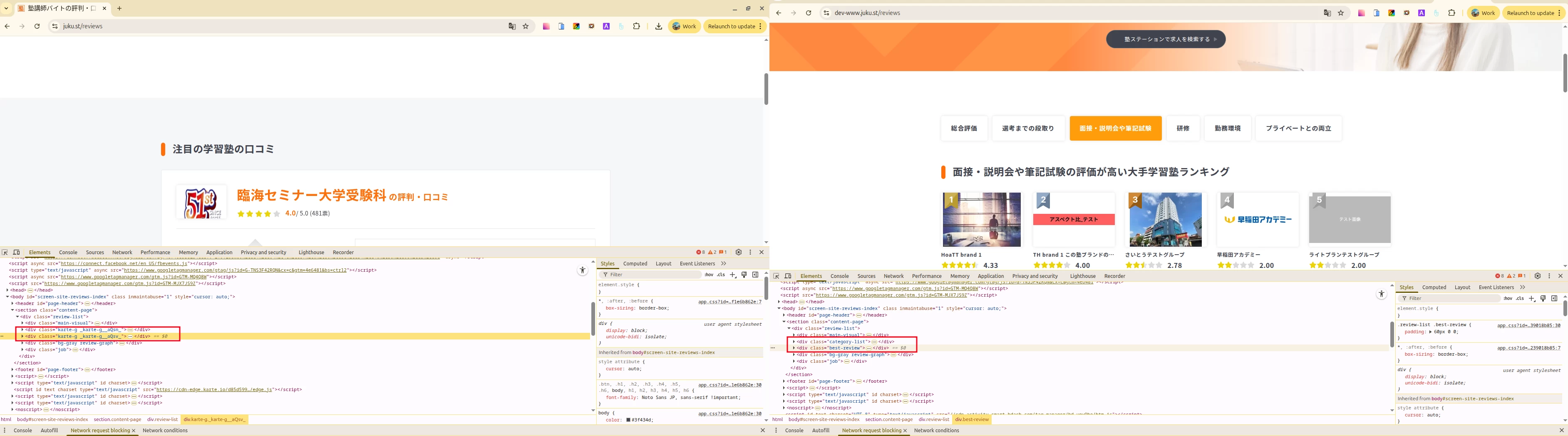Open Lighthouse tab in left DevTools
Image resolution: width=1568 pixels, height=436 pixels.
pyautogui.click(x=311, y=252)
